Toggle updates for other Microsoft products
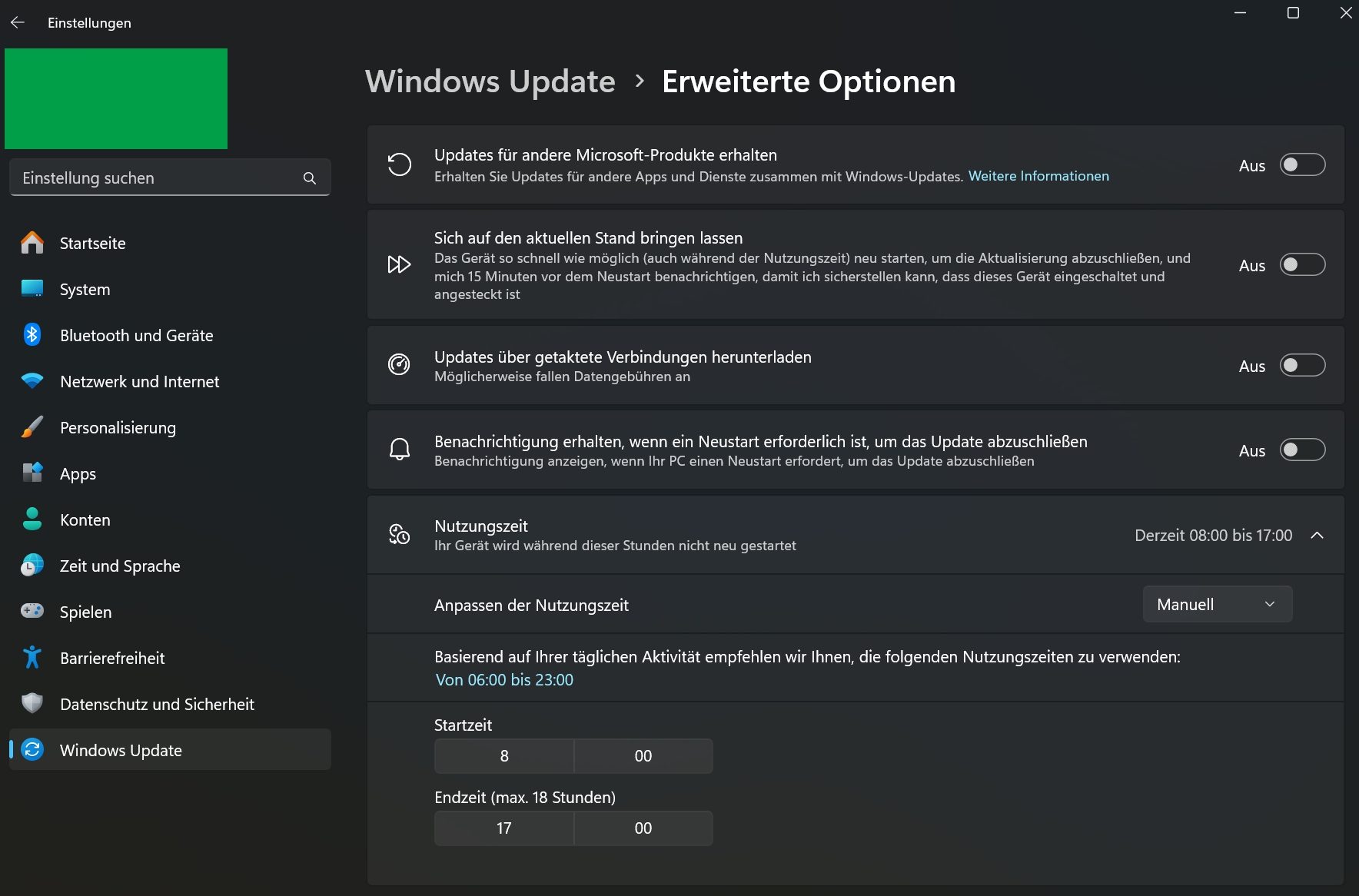 coord(1302,164)
